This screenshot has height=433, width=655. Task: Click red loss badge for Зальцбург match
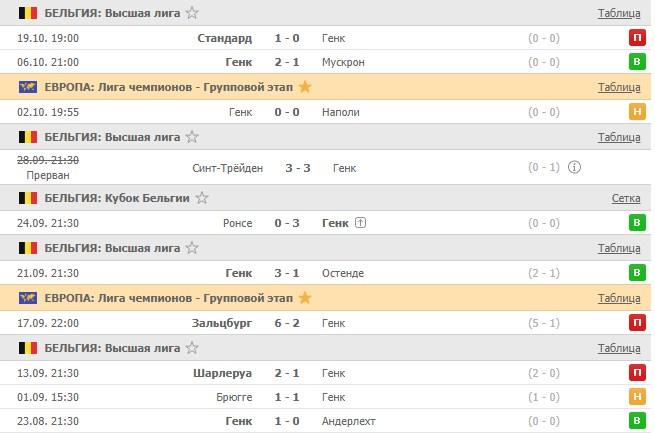637,322
